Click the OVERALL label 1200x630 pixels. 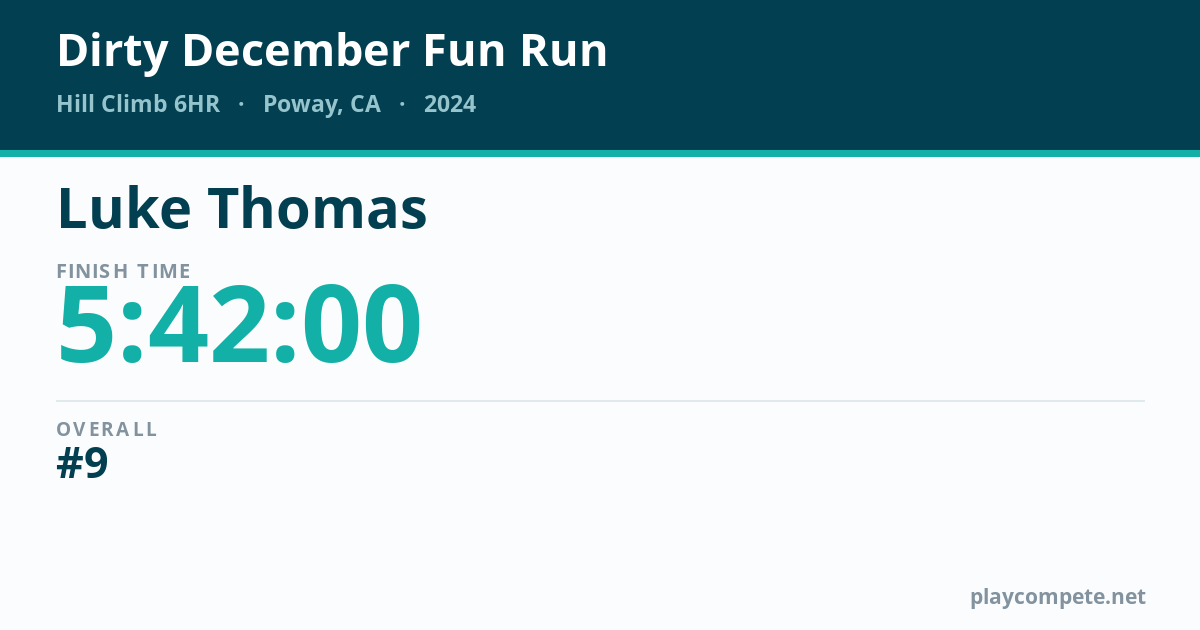coord(107,429)
